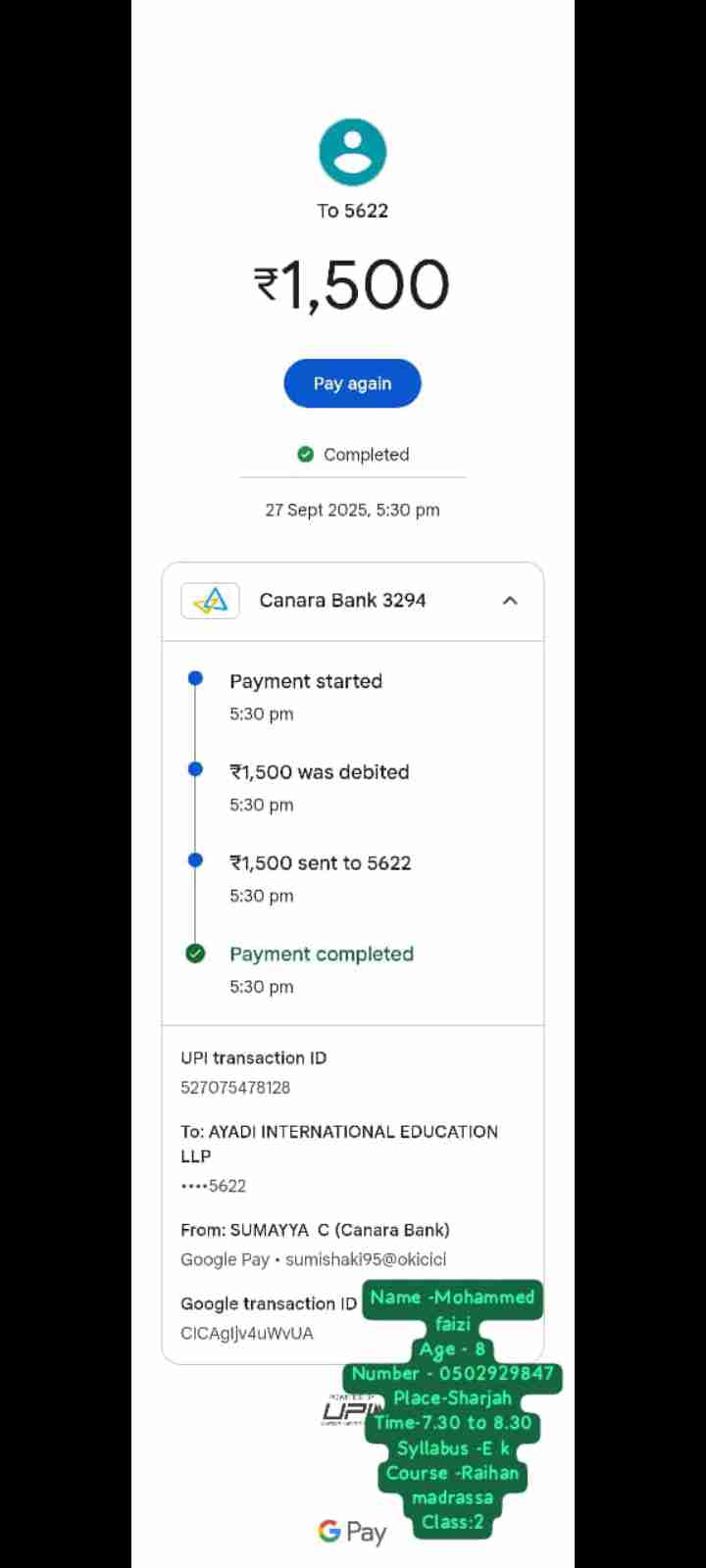Click the Payment started timeline dot
This screenshot has height=1568, width=706.
coord(195,678)
